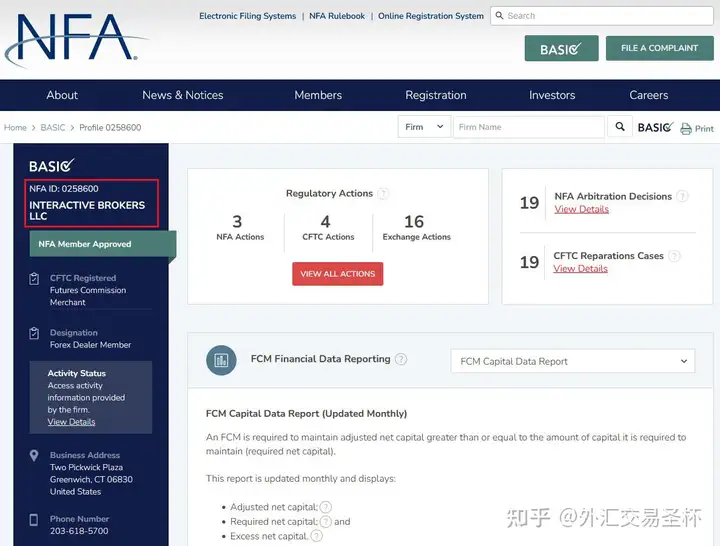The width and height of the screenshot is (720, 546).
Task: Open help icon for Adjusted net capital
Action: click(x=326, y=507)
